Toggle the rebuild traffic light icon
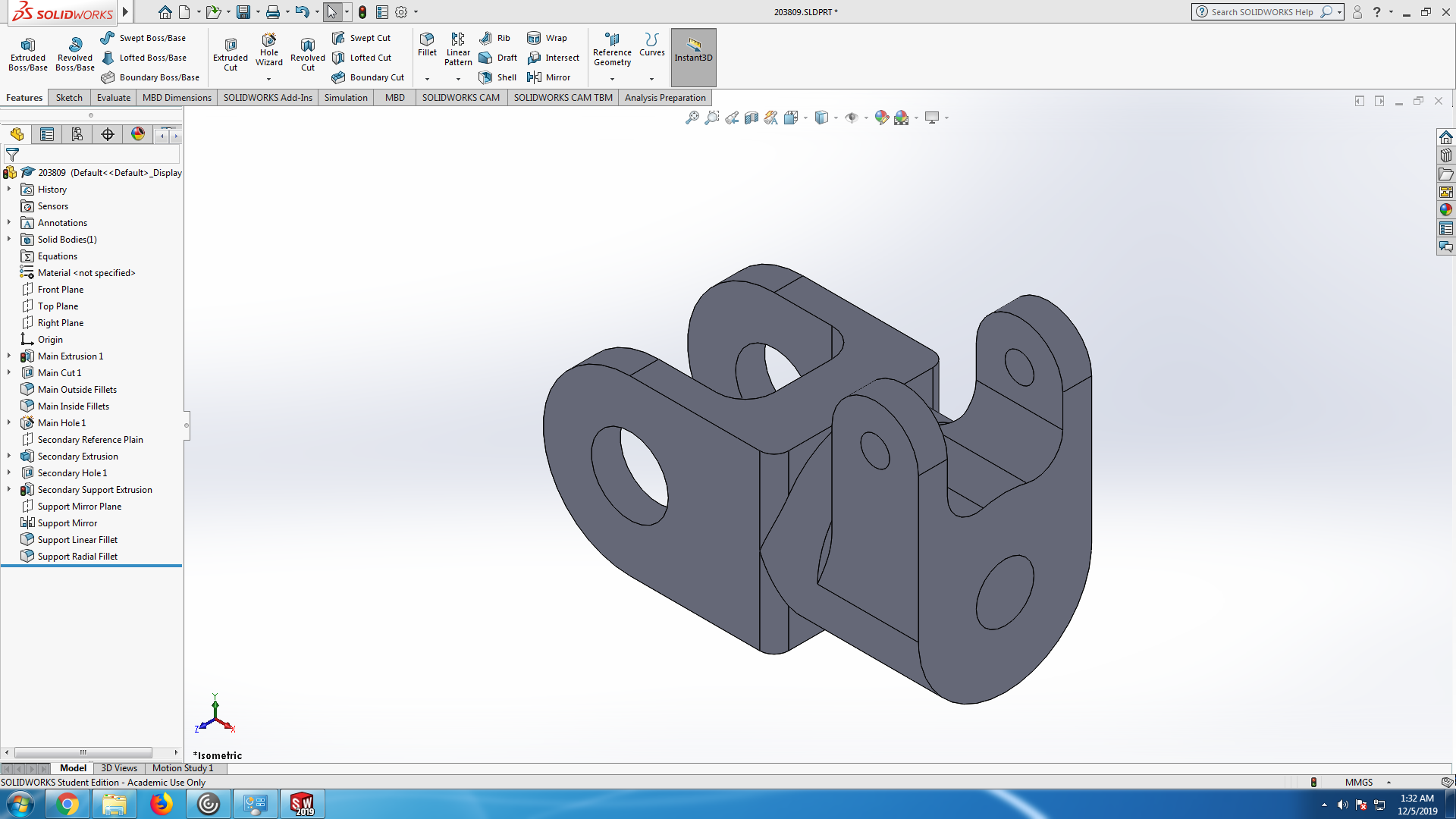This screenshot has width=1456, height=819. 362,12
